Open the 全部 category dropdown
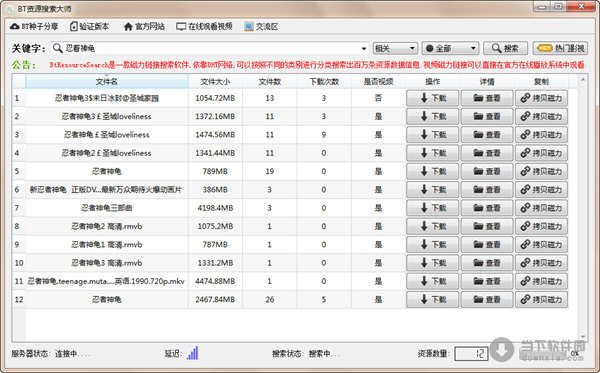 point(450,48)
